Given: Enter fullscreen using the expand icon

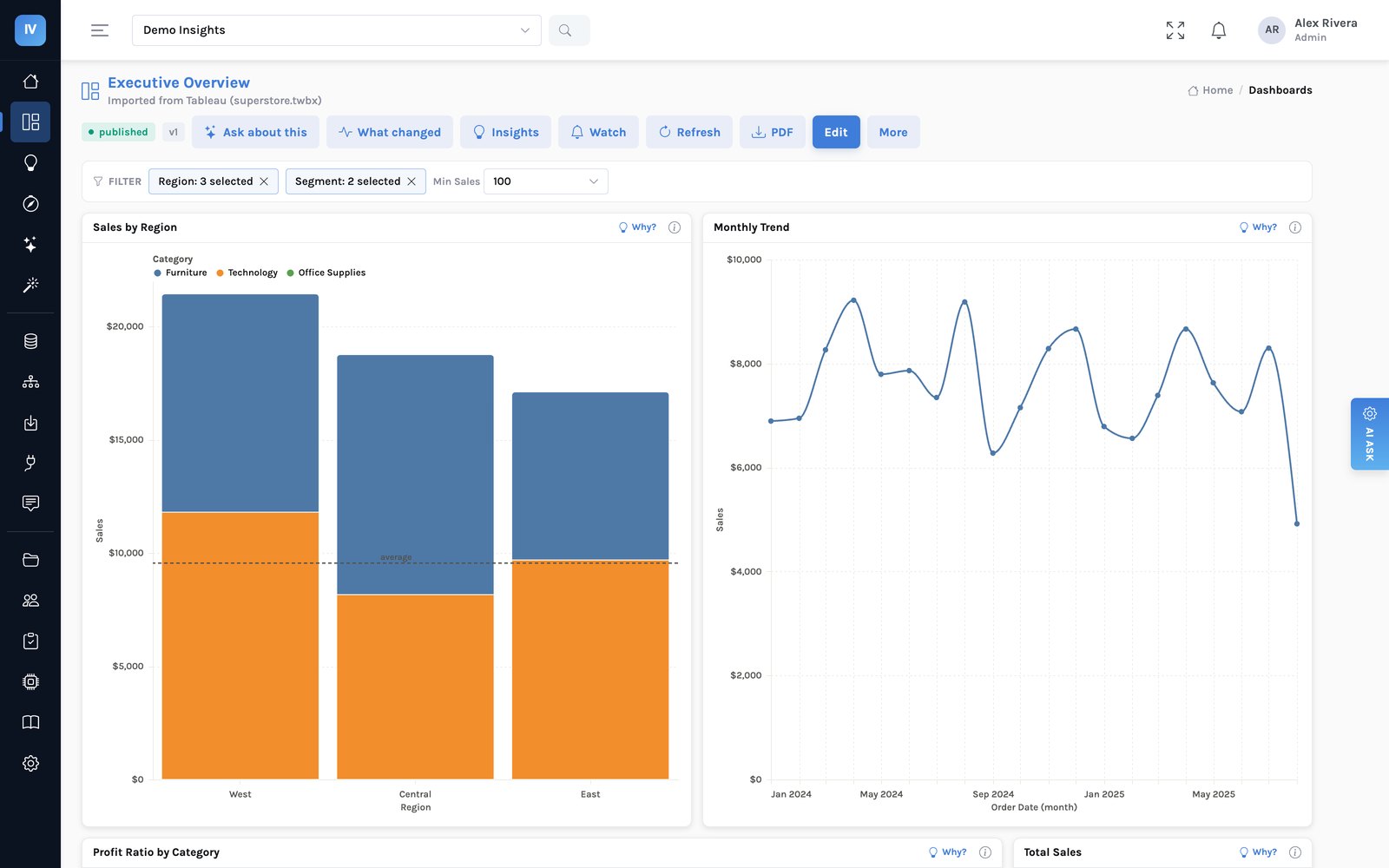Looking at the screenshot, I should pos(1175,30).
